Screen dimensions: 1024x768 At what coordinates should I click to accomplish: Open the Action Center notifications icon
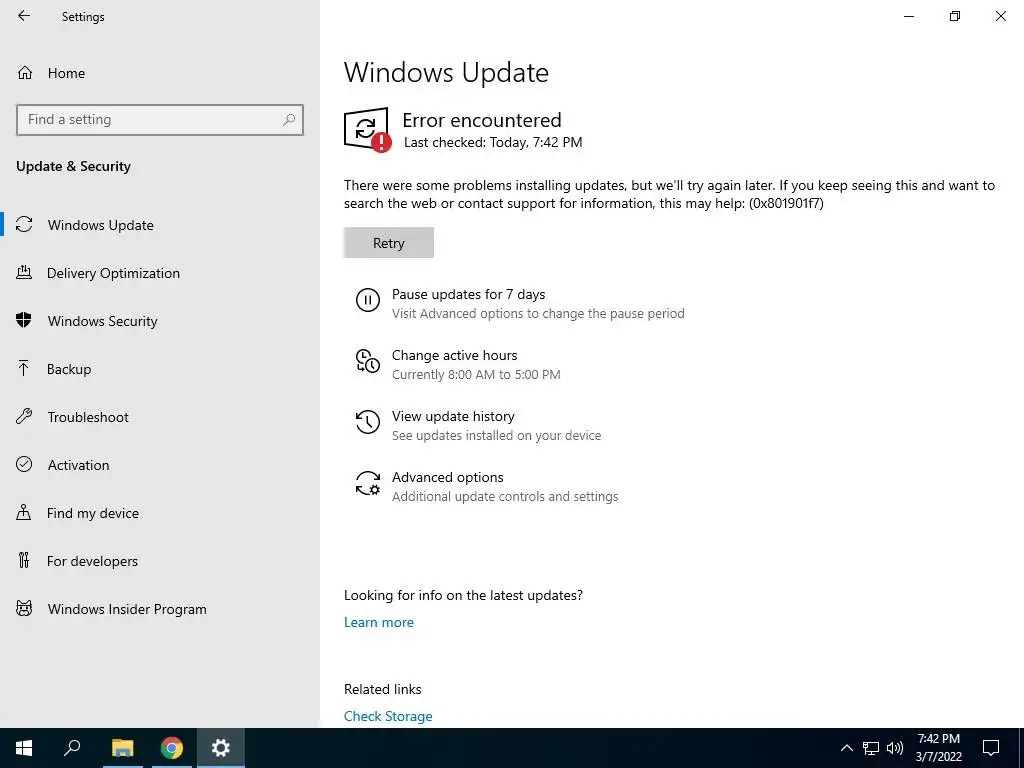point(991,748)
